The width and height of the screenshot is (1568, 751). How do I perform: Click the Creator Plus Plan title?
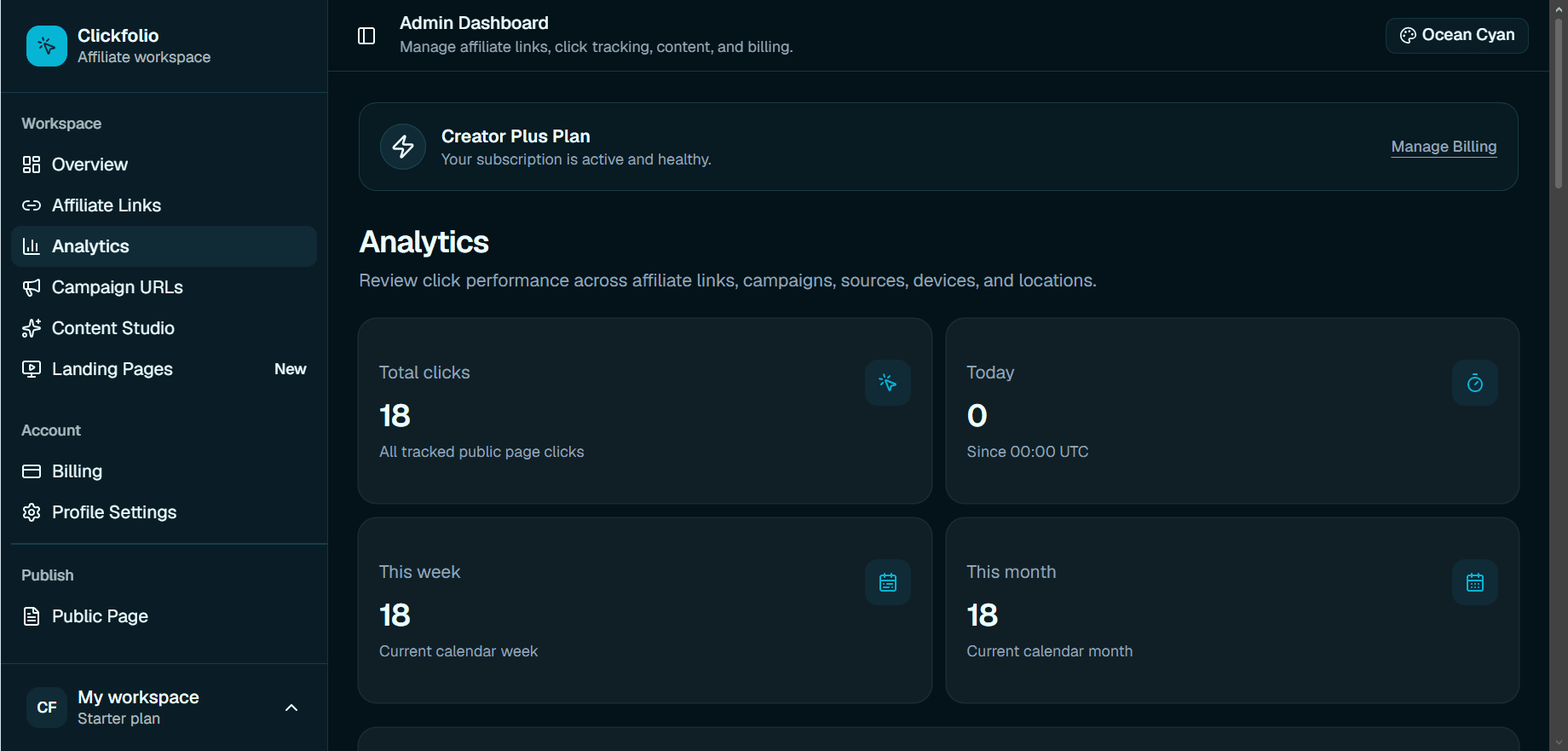516,136
